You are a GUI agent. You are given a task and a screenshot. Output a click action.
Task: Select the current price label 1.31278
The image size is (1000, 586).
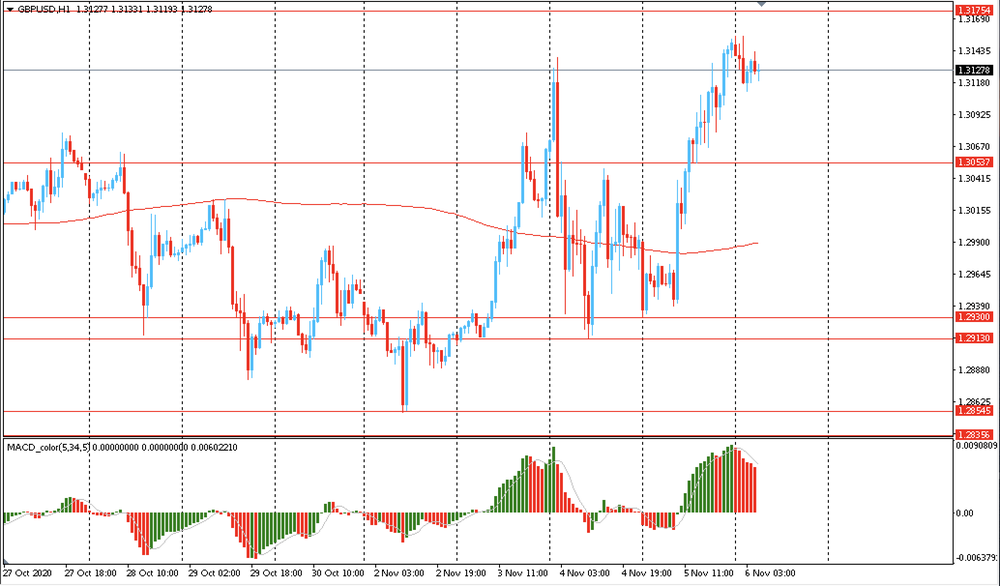(x=974, y=70)
